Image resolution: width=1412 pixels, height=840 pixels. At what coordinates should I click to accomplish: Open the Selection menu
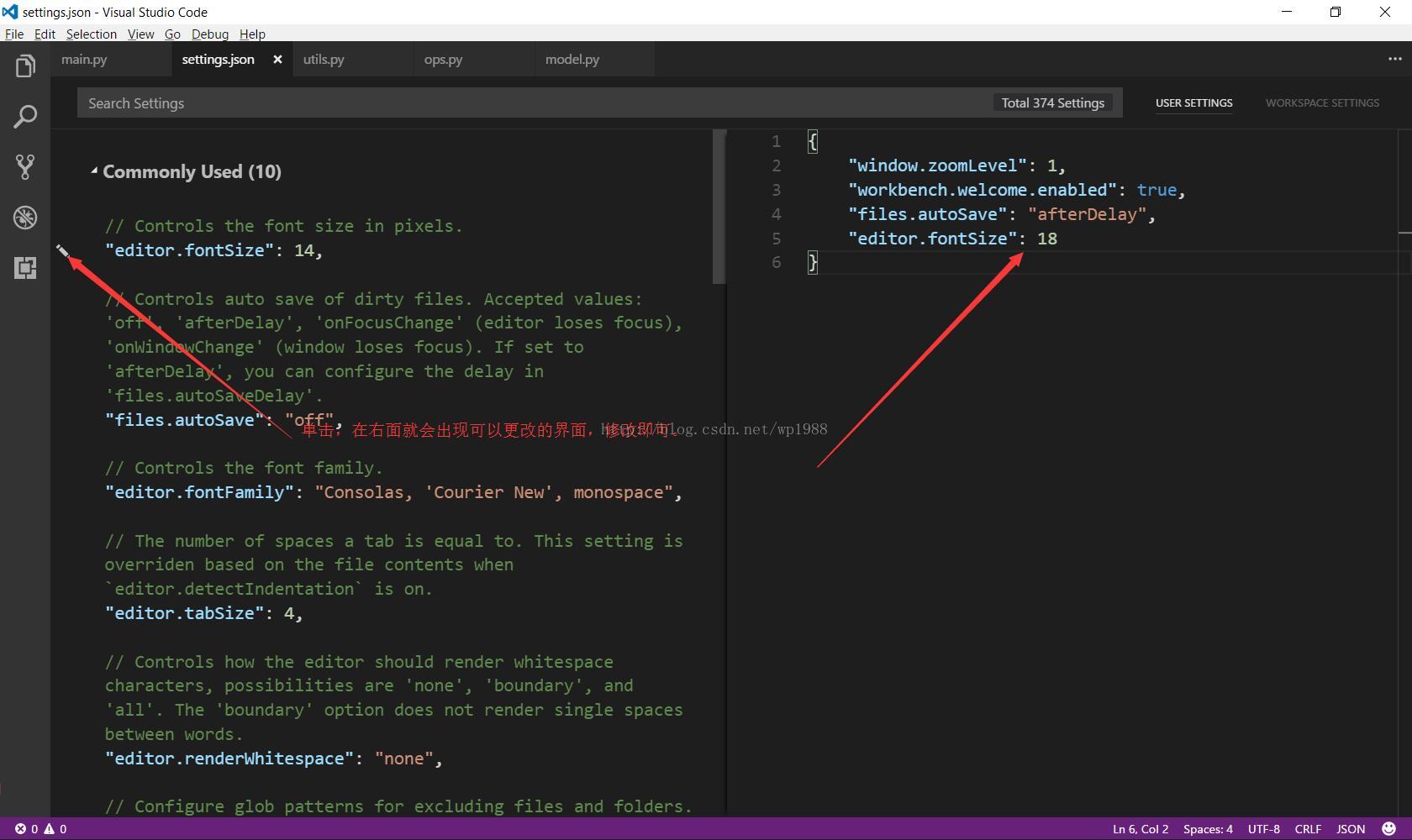[91, 34]
